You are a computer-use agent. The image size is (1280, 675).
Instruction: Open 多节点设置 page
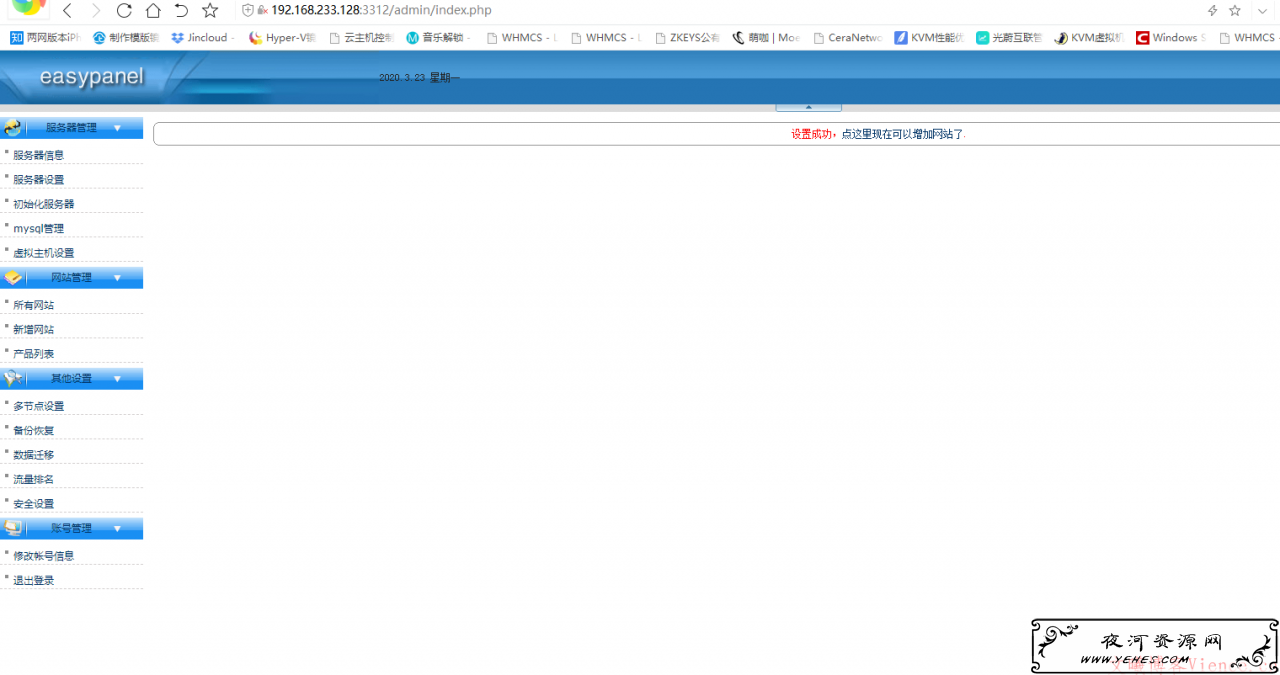pos(39,406)
